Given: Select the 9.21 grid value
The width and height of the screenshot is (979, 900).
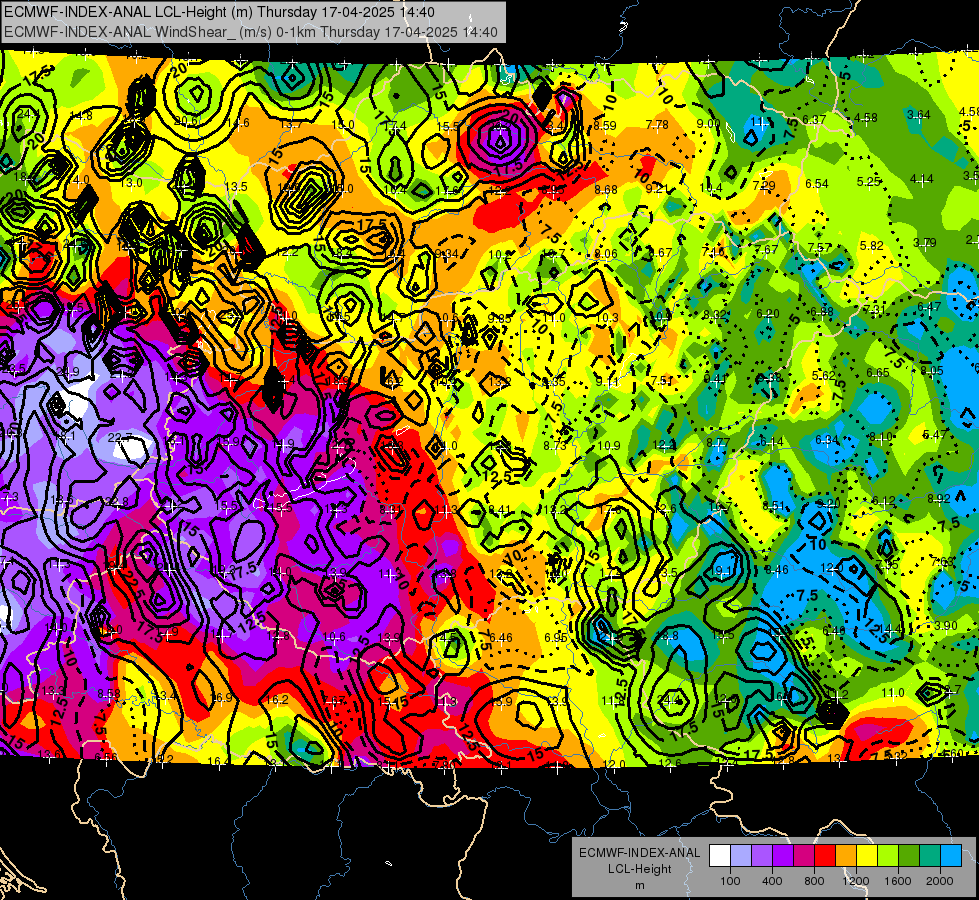Looking at the screenshot, I should point(657,188).
